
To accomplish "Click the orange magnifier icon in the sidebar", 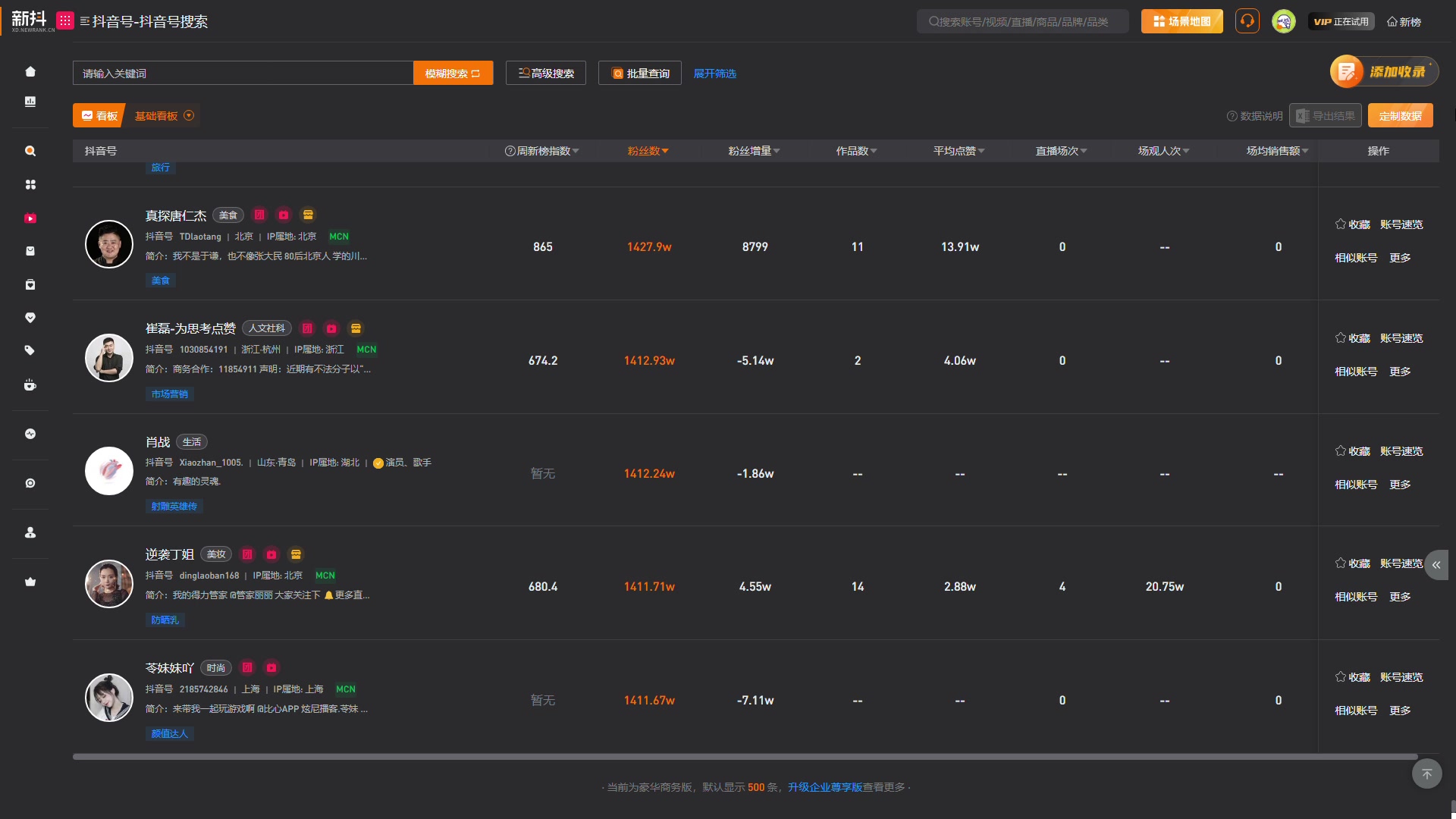I will coord(30,151).
